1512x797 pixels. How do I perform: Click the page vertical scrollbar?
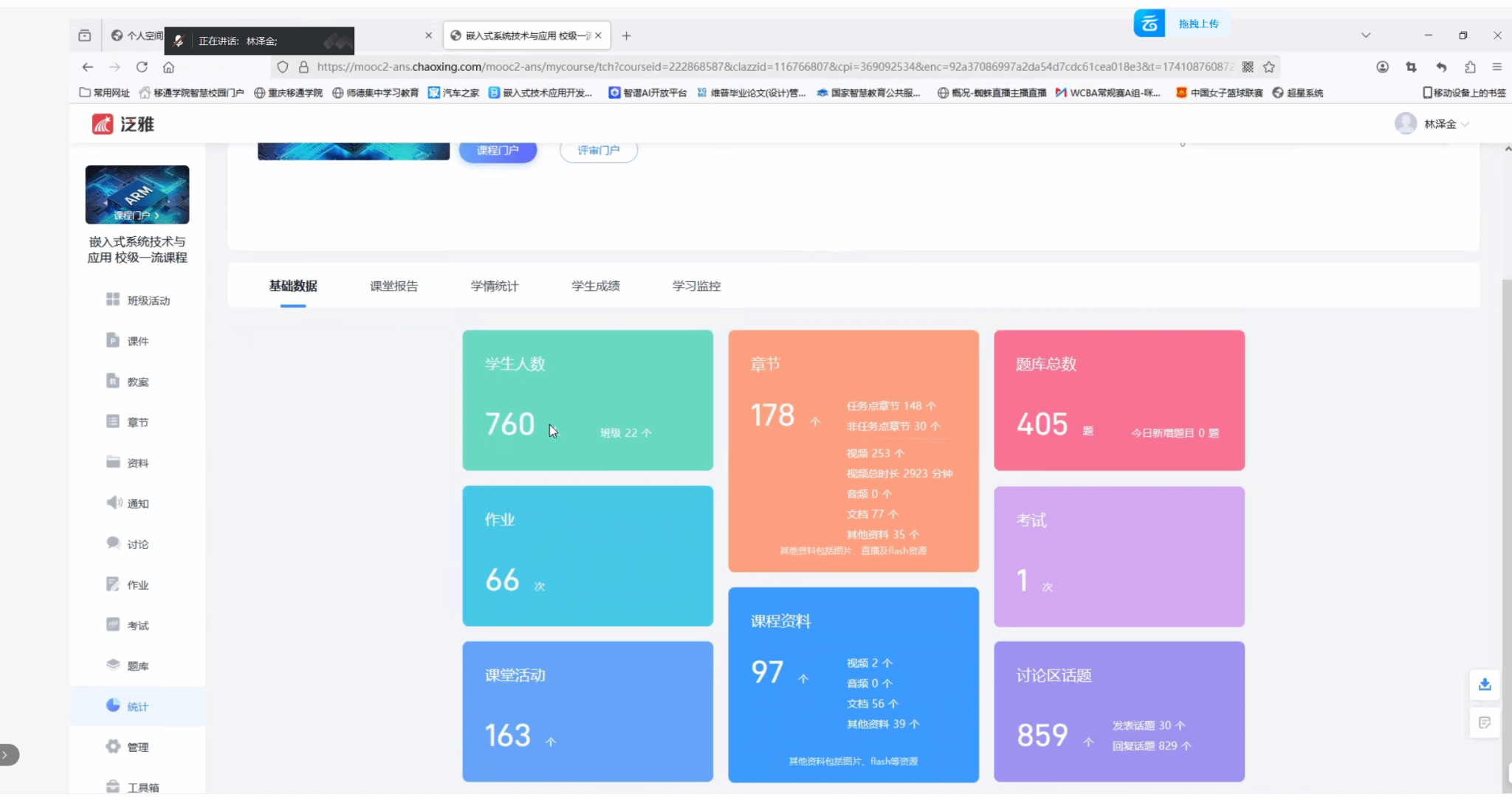pos(1506,517)
